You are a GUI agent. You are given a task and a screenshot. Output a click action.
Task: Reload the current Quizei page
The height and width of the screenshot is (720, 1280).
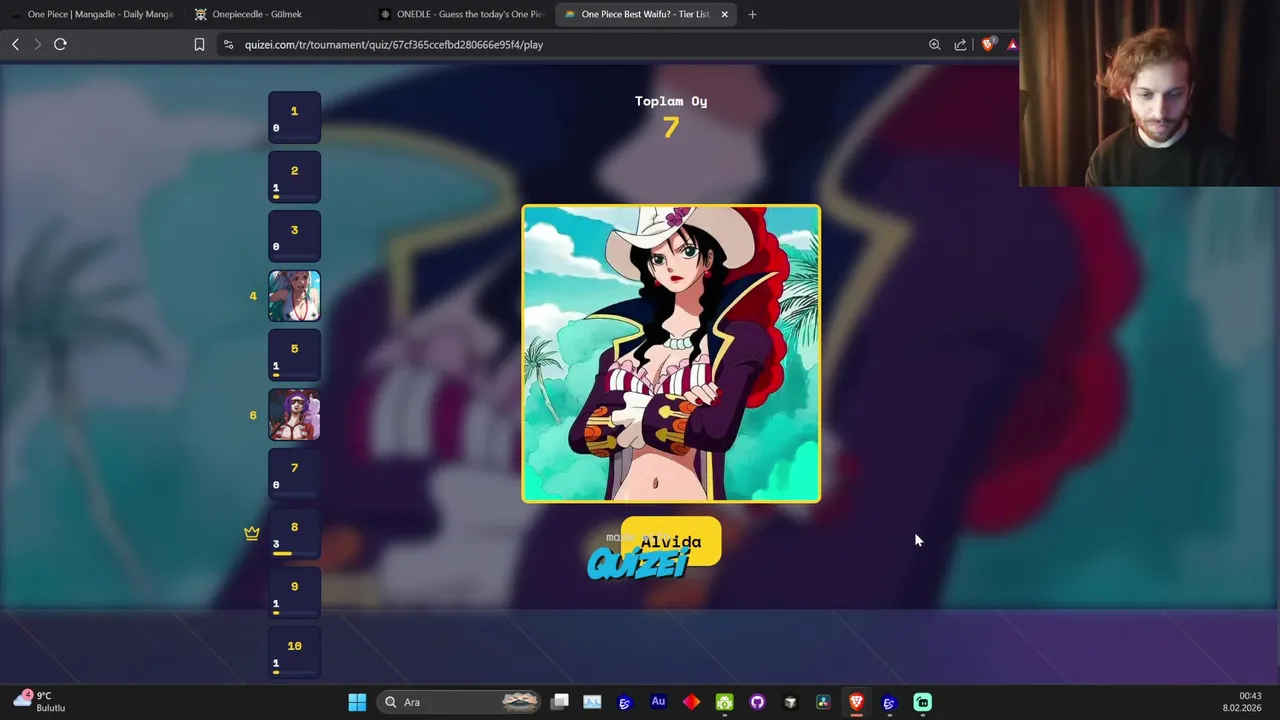(x=60, y=44)
